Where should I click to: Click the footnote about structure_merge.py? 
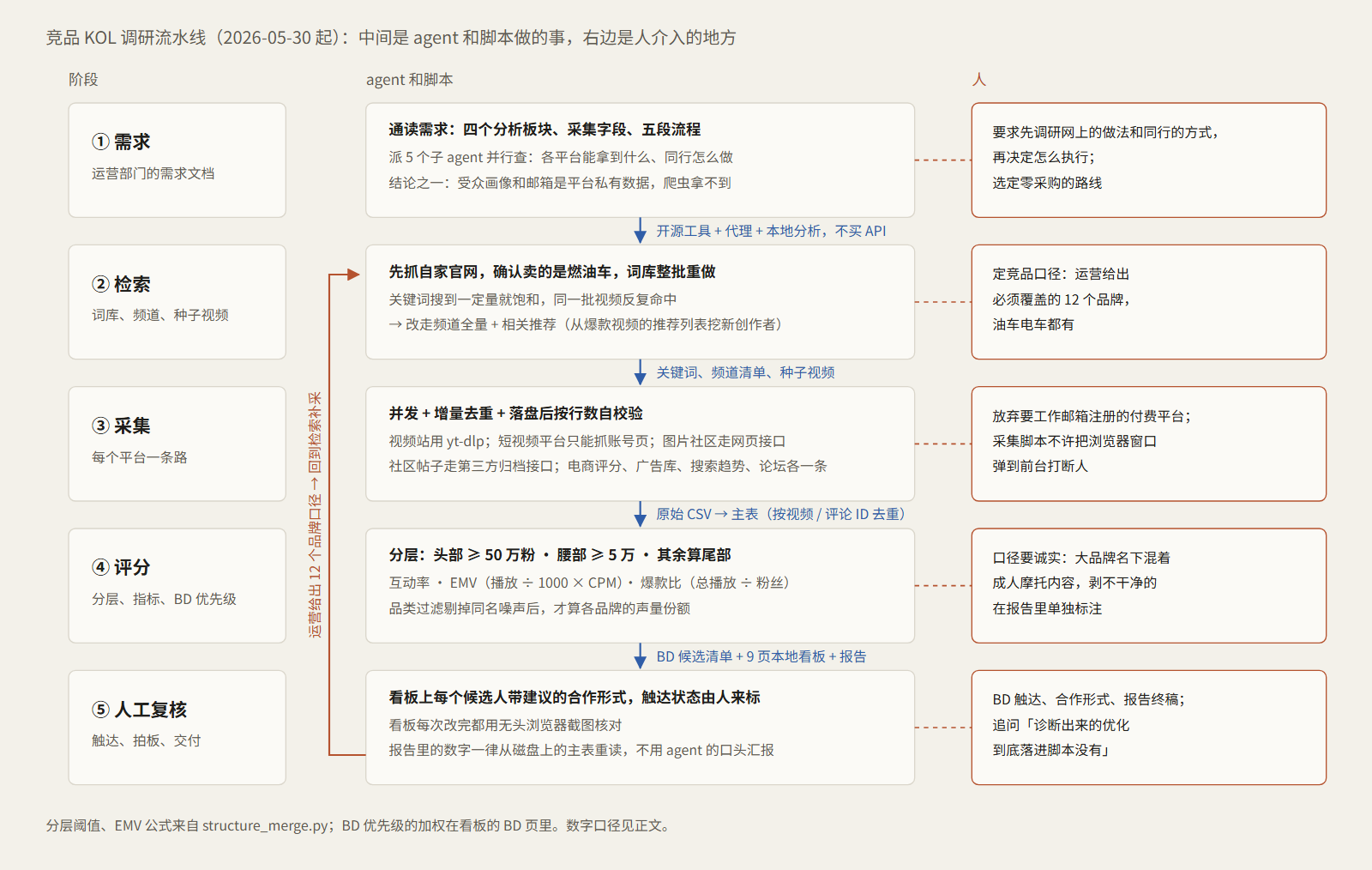358,825
